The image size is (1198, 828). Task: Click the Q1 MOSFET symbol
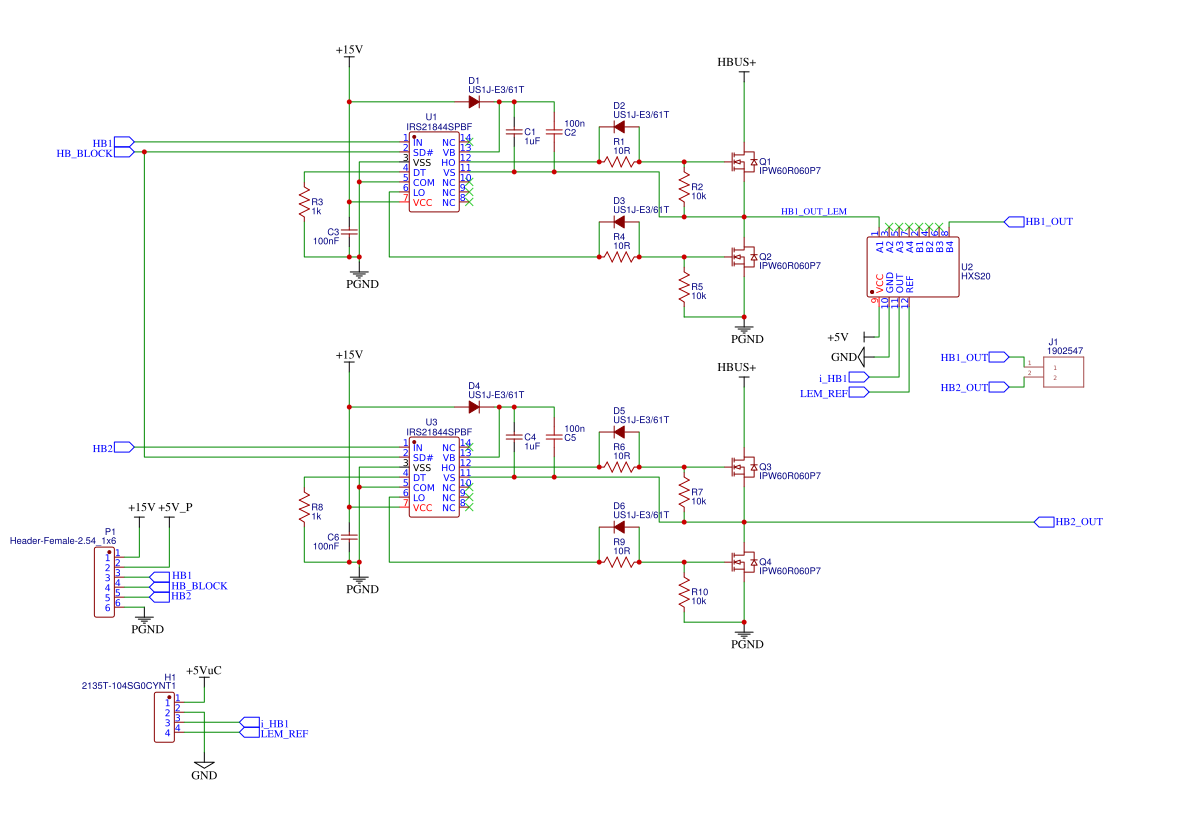pyautogui.click(x=743, y=162)
